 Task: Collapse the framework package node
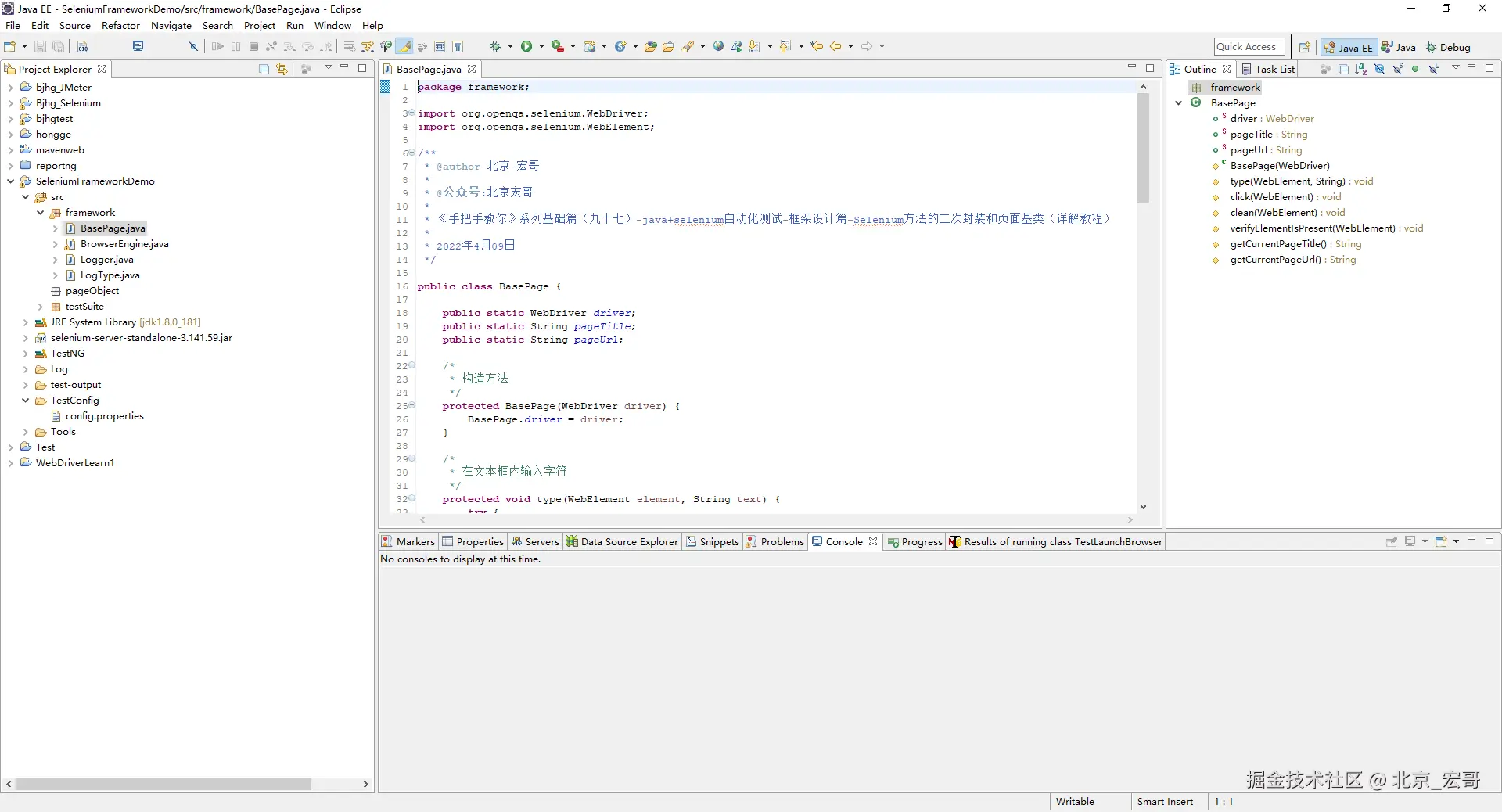click(x=40, y=213)
